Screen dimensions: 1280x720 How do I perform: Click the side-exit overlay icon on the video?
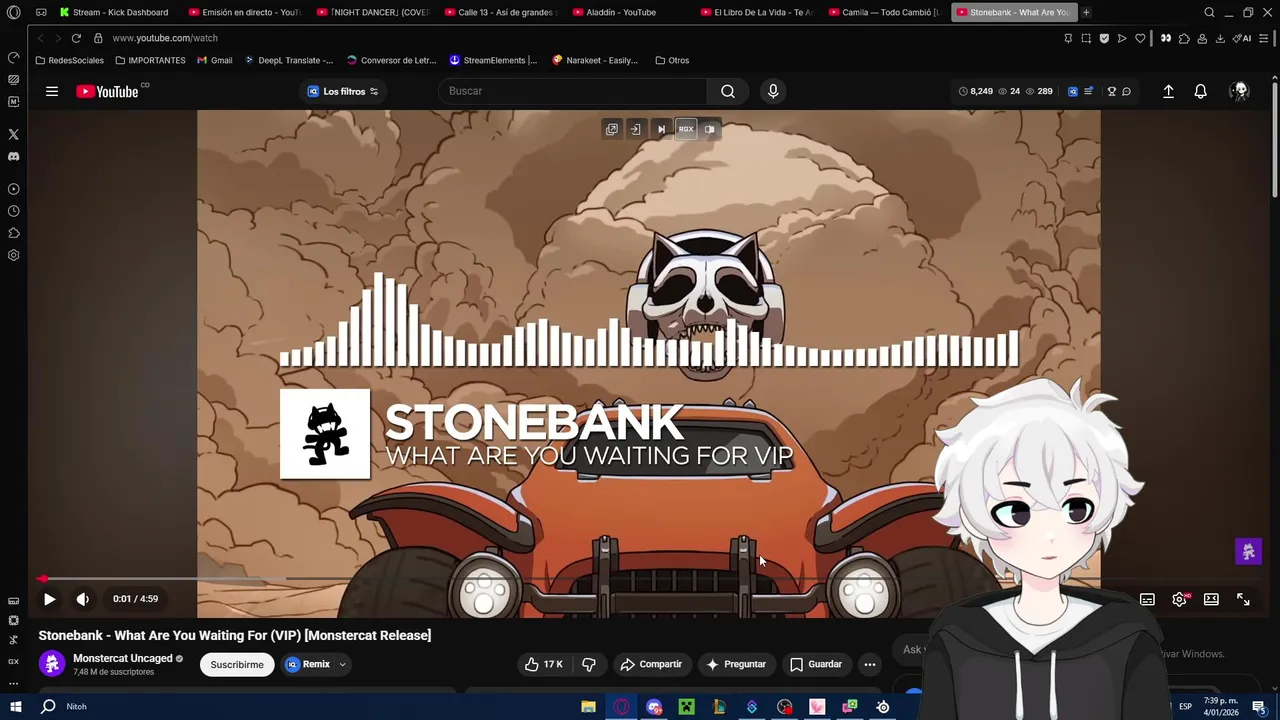(635, 129)
